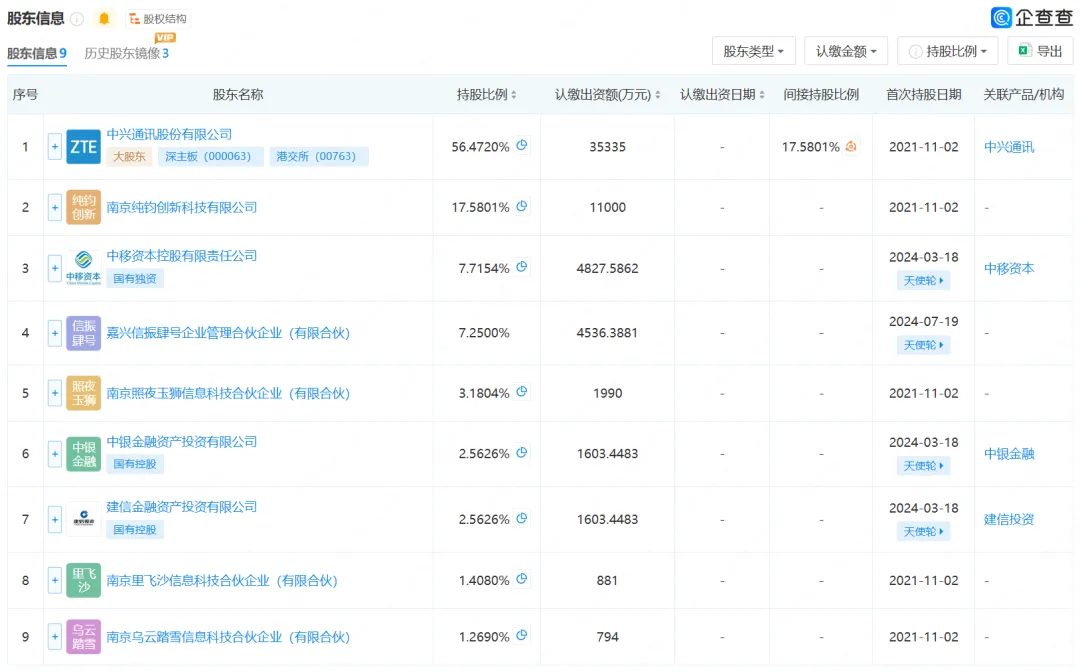
Task: Click the ZTE company logo
Action: pos(83,147)
